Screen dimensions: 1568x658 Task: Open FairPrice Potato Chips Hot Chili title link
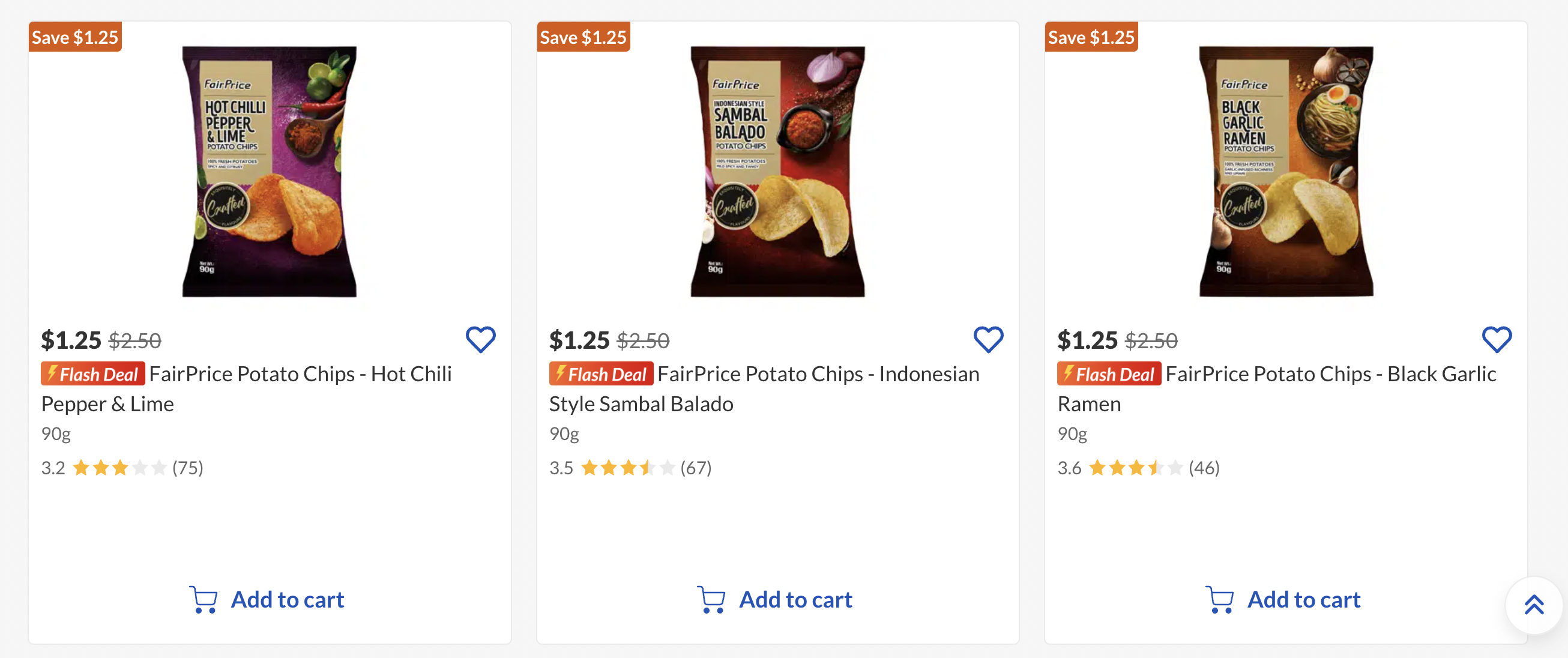click(300, 375)
